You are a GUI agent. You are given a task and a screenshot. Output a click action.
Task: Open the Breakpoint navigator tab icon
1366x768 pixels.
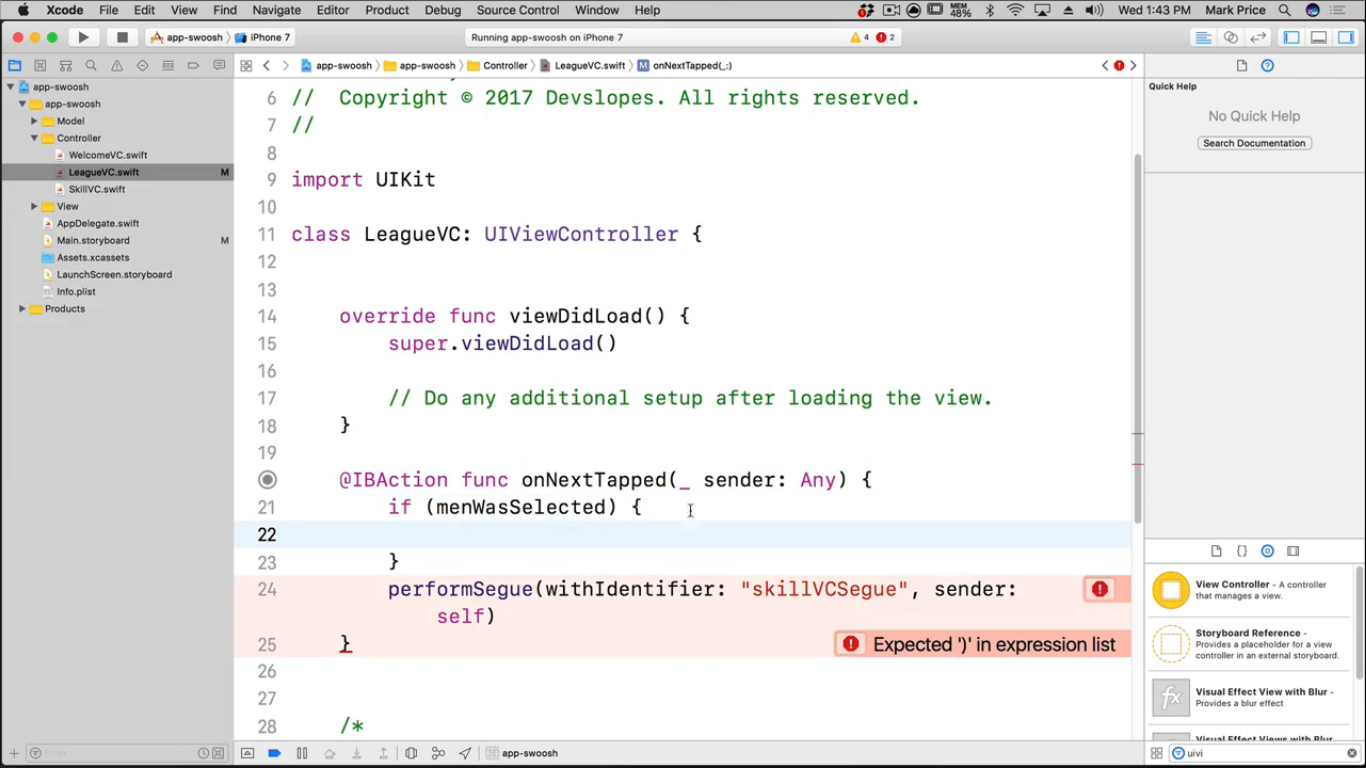[x=194, y=66]
